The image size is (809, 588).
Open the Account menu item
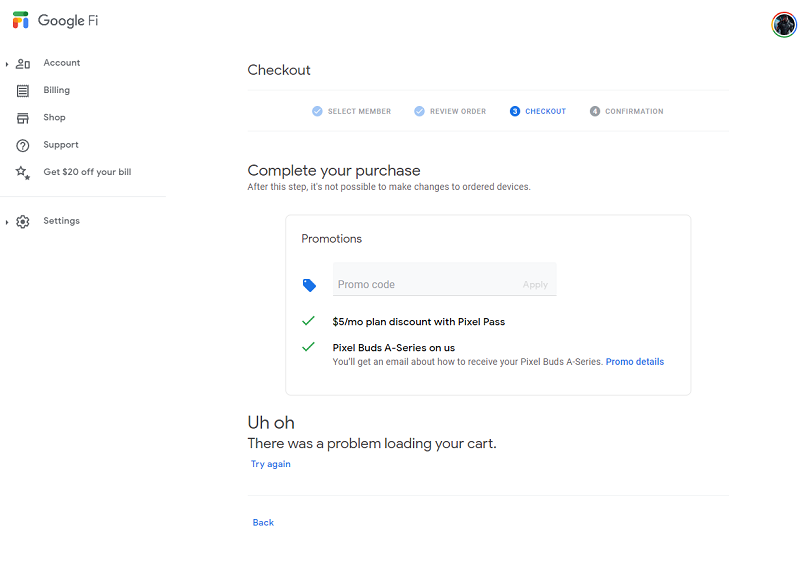[61, 62]
